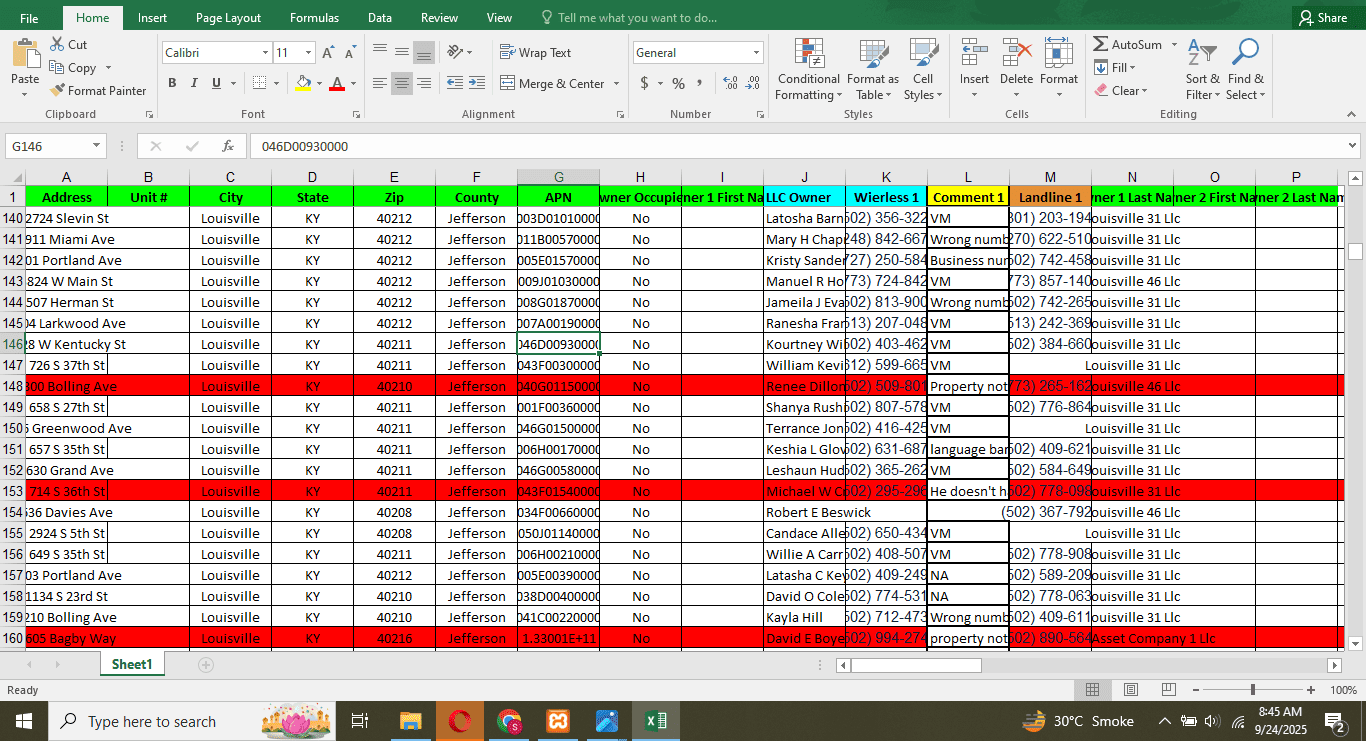Toggle Bold formatting
Screen dimensions: 1366x741
tap(172, 83)
